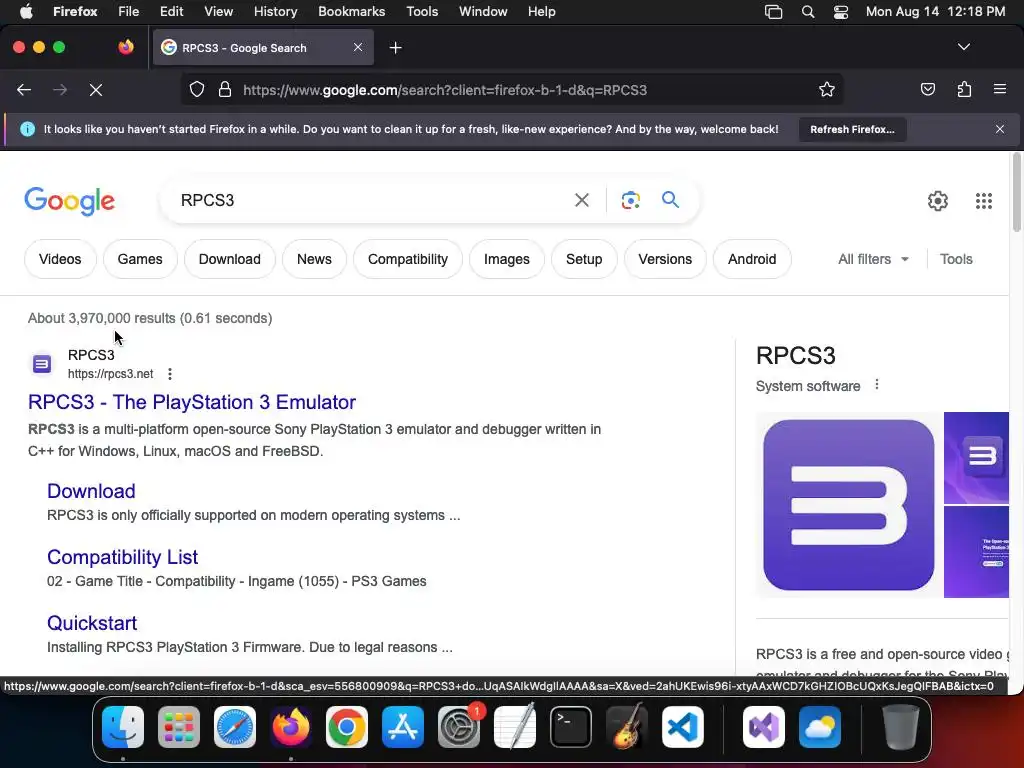Screen dimensions: 1024x768
Task: Open the small upper-right RPCS3 thumbnail
Action: pyautogui.click(x=976, y=458)
